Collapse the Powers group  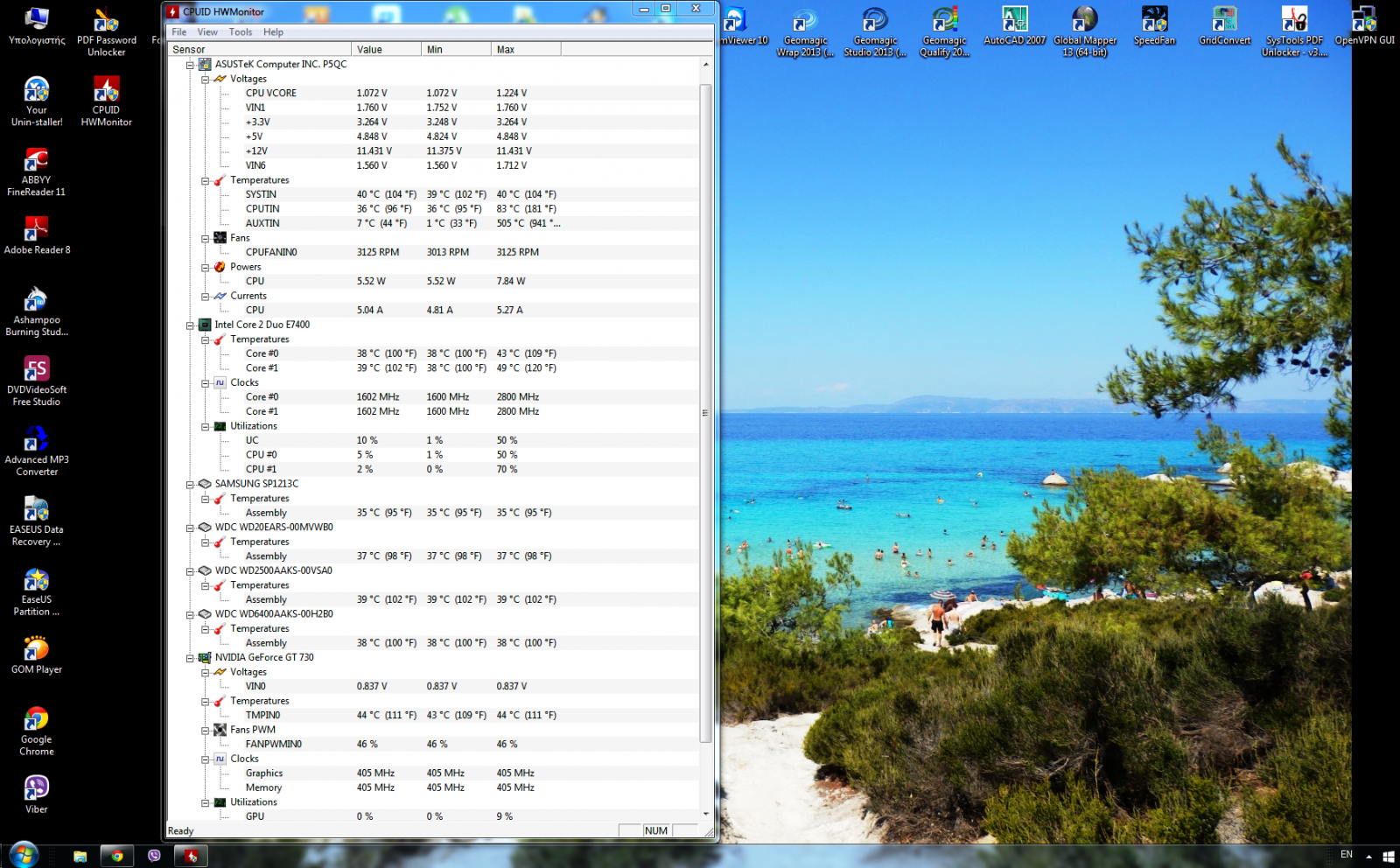(x=206, y=268)
